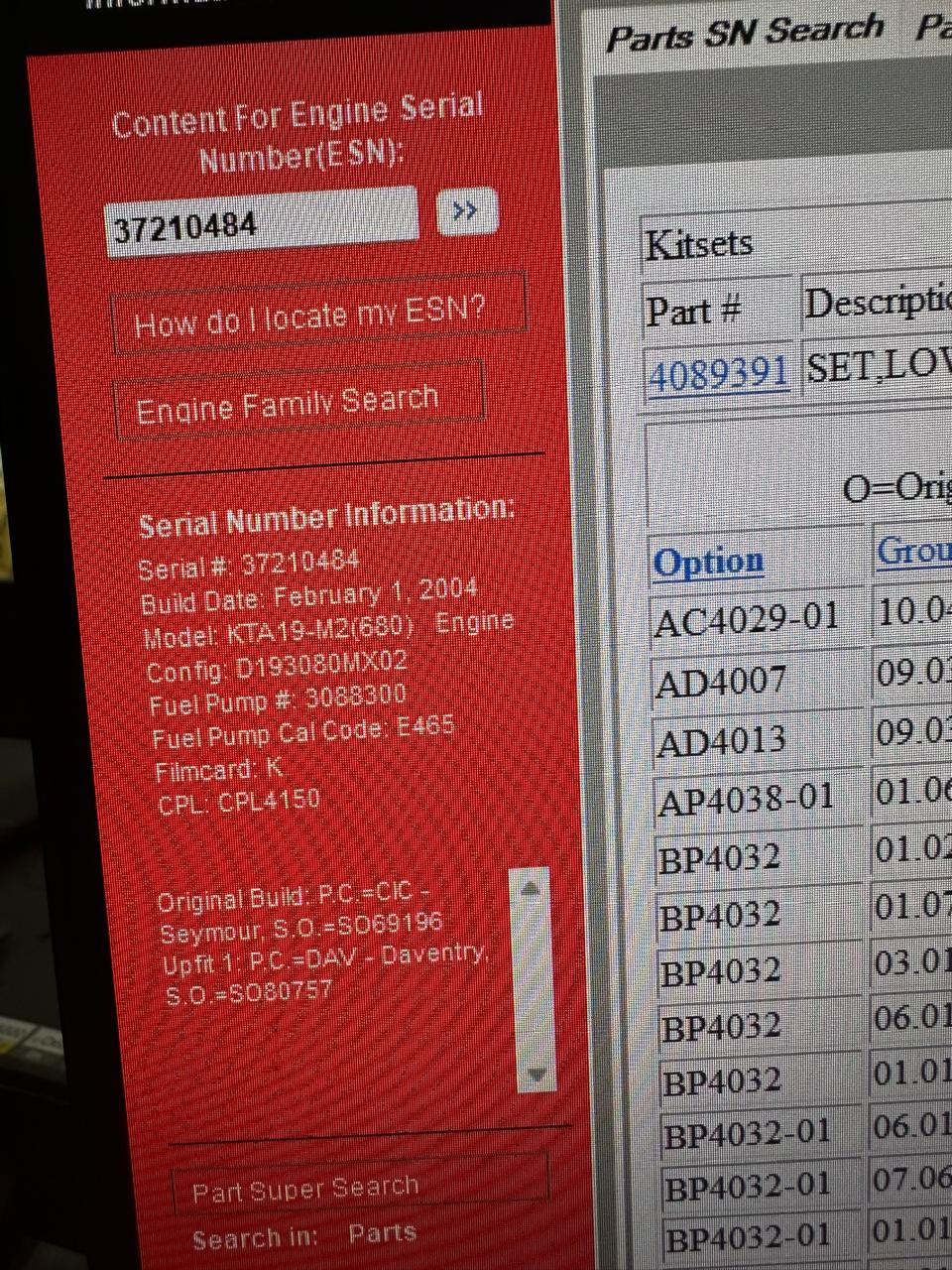Click the first BP4032 option cell
This screenshot has width=952, height=1270.
coord(720,858)
